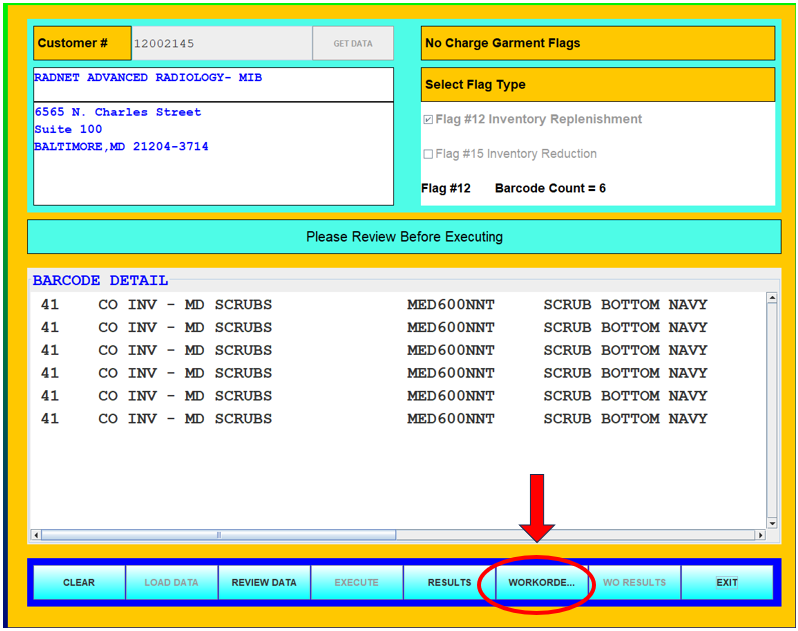Open WO RESULTS button
Image resolution: width=798 pixels, height=631 pixels.
pyautogui.click(x=634, y=583)
